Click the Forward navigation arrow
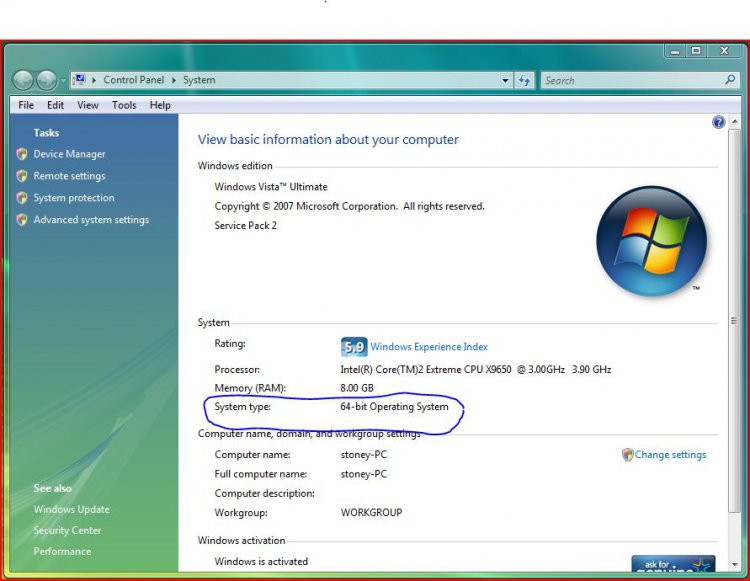The width and height of the screenshot is (750, 581). coord(47,80)
